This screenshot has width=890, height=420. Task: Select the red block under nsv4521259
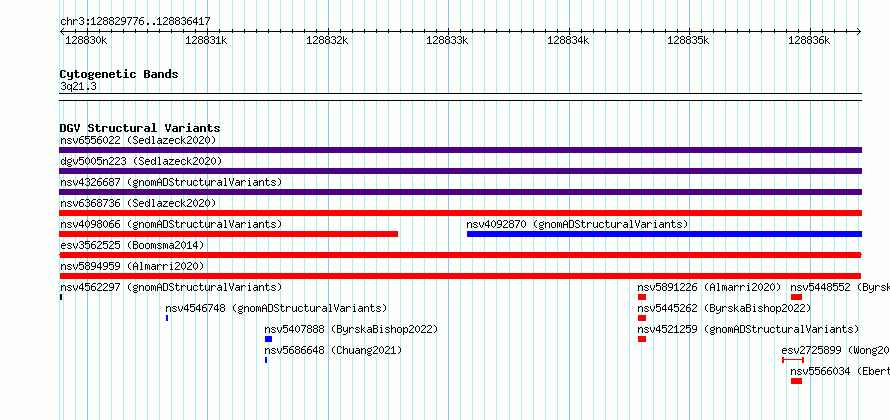pyautogui.click(x=642, y=339)
